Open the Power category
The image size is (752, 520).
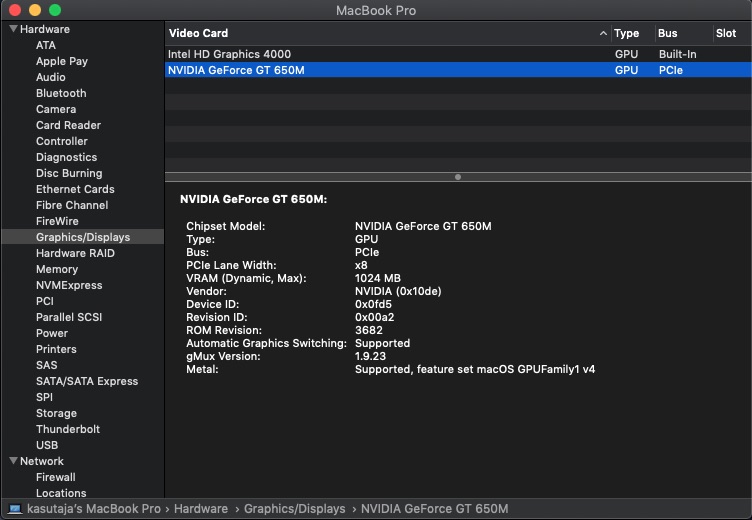pyautogui.click(x=52, y=333)
